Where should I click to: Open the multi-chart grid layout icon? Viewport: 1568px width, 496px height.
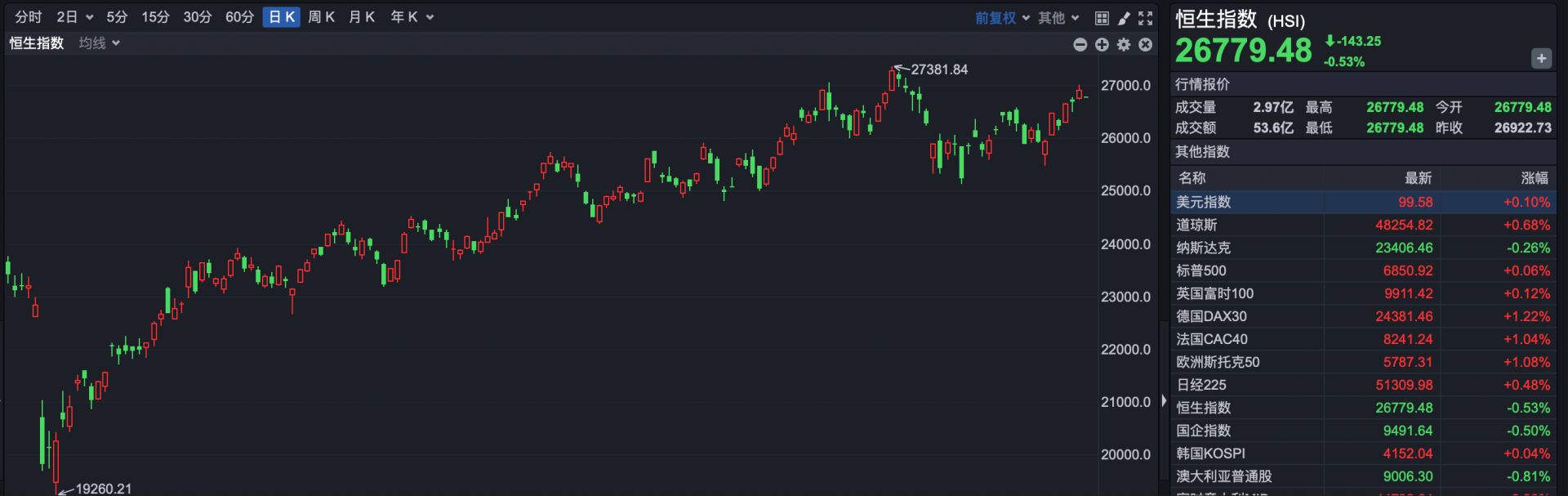[1102, 17]
